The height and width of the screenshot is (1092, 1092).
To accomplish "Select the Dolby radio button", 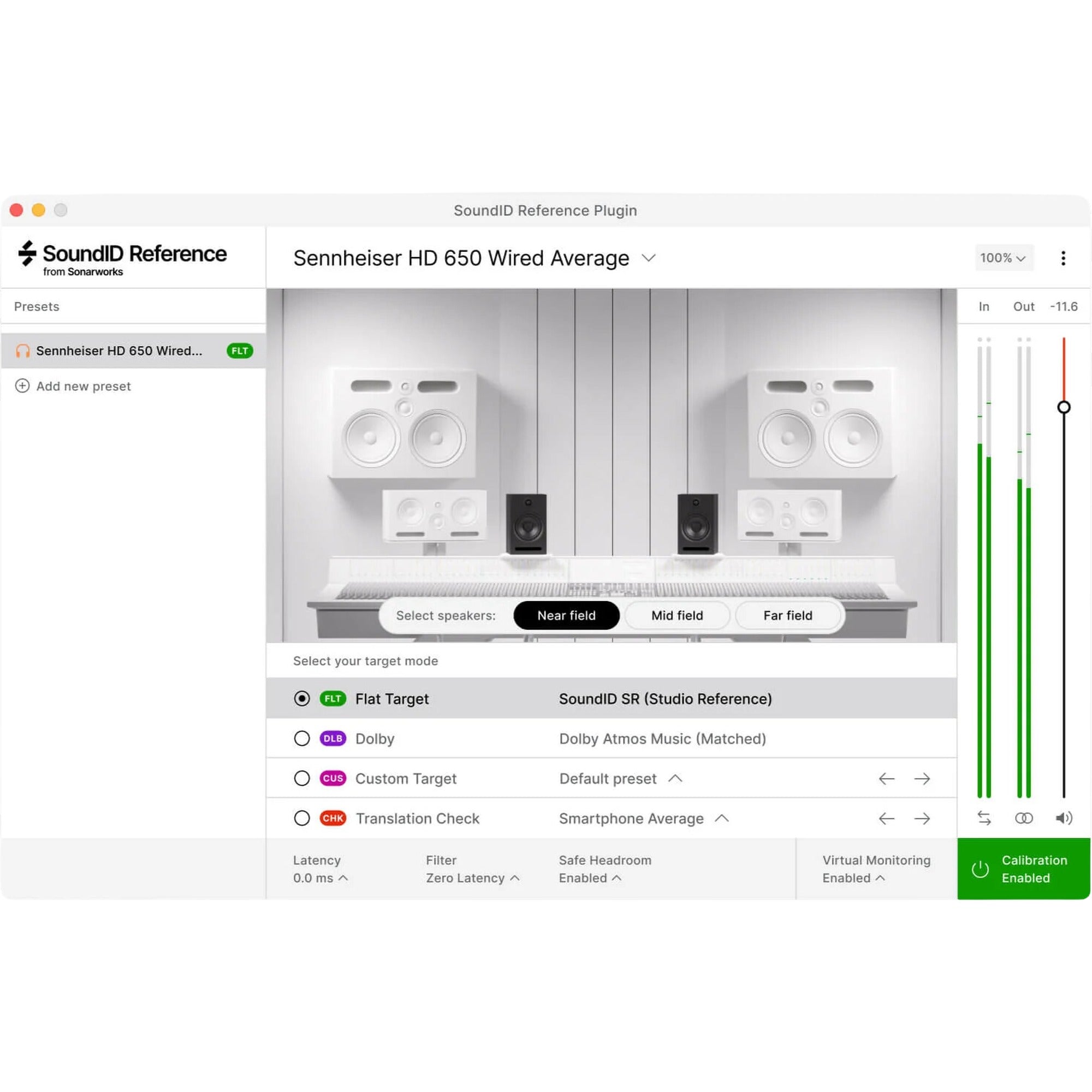I will tap(302, 739).
